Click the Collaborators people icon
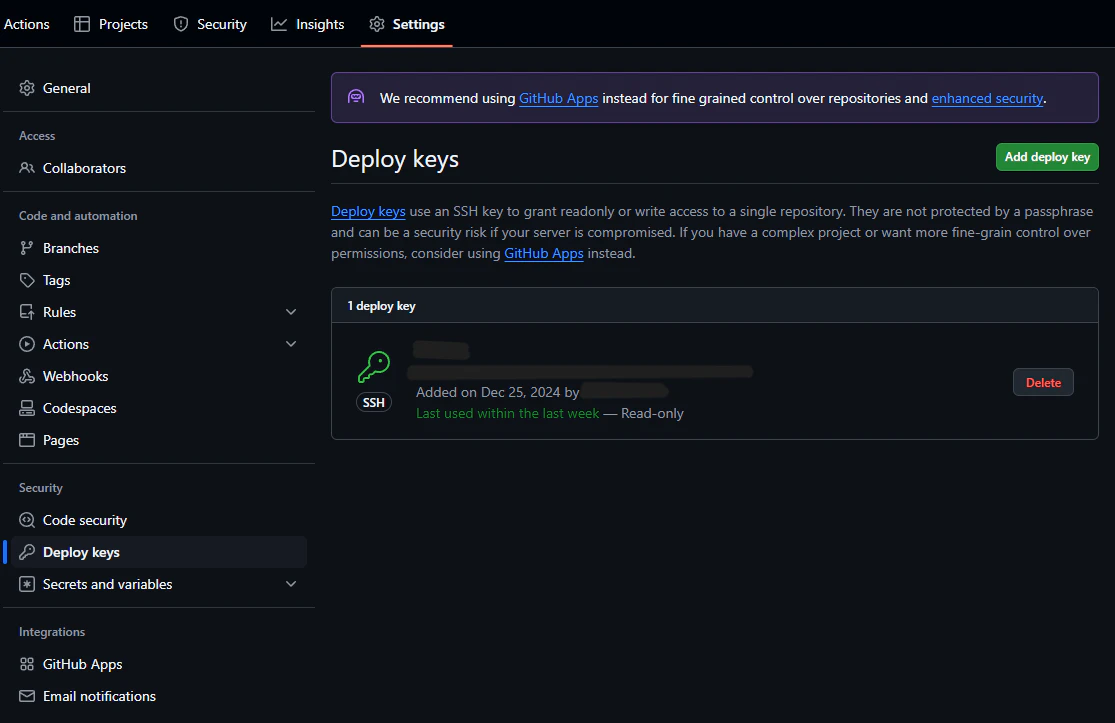The image size is (1115, 723). 27,168
